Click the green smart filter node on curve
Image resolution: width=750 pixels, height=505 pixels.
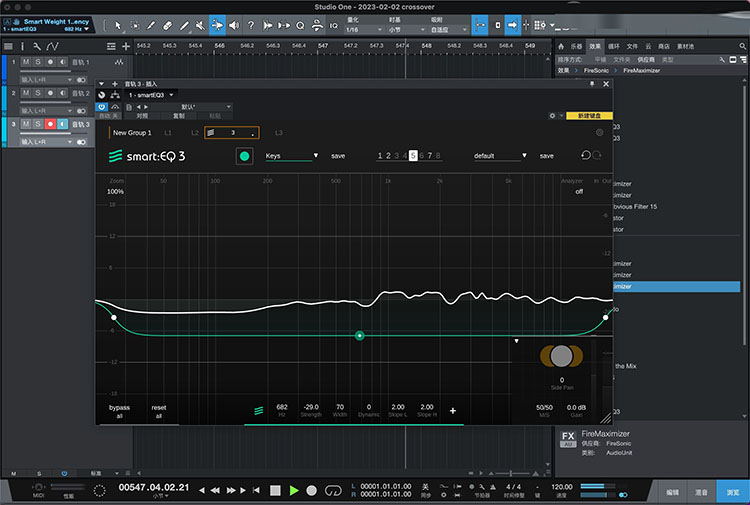tap(360, 336)
